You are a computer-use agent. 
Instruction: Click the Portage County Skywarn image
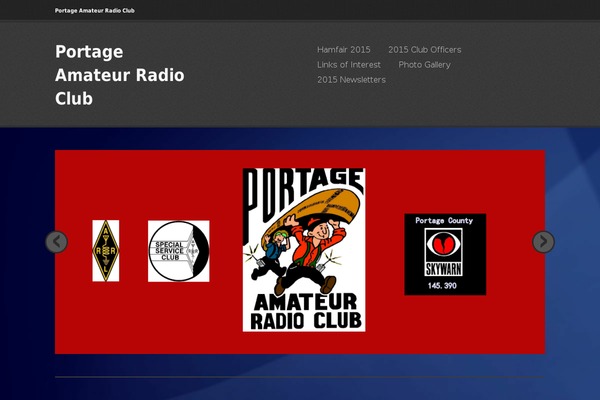pos(445,254)
